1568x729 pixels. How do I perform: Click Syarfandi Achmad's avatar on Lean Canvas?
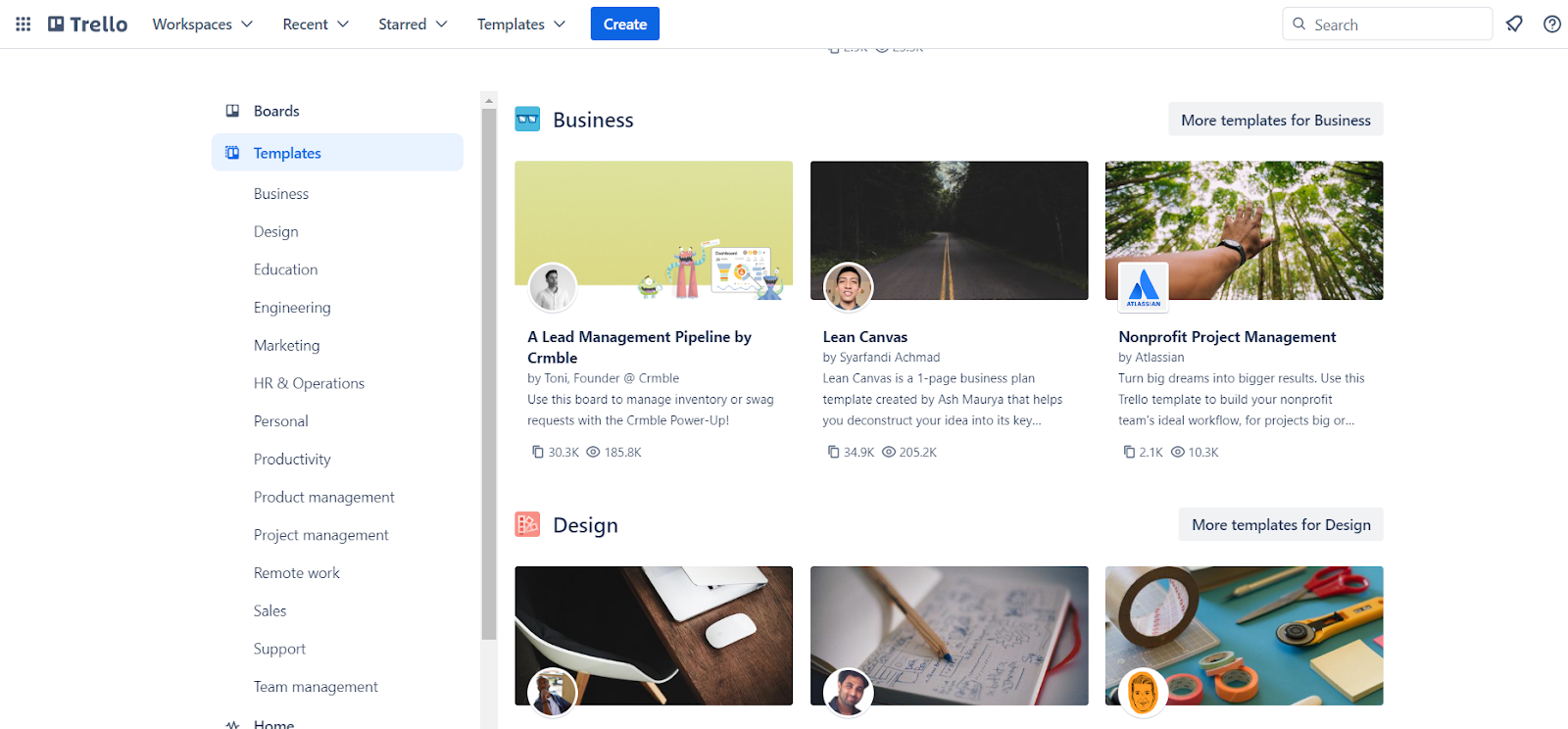(848, 288)
